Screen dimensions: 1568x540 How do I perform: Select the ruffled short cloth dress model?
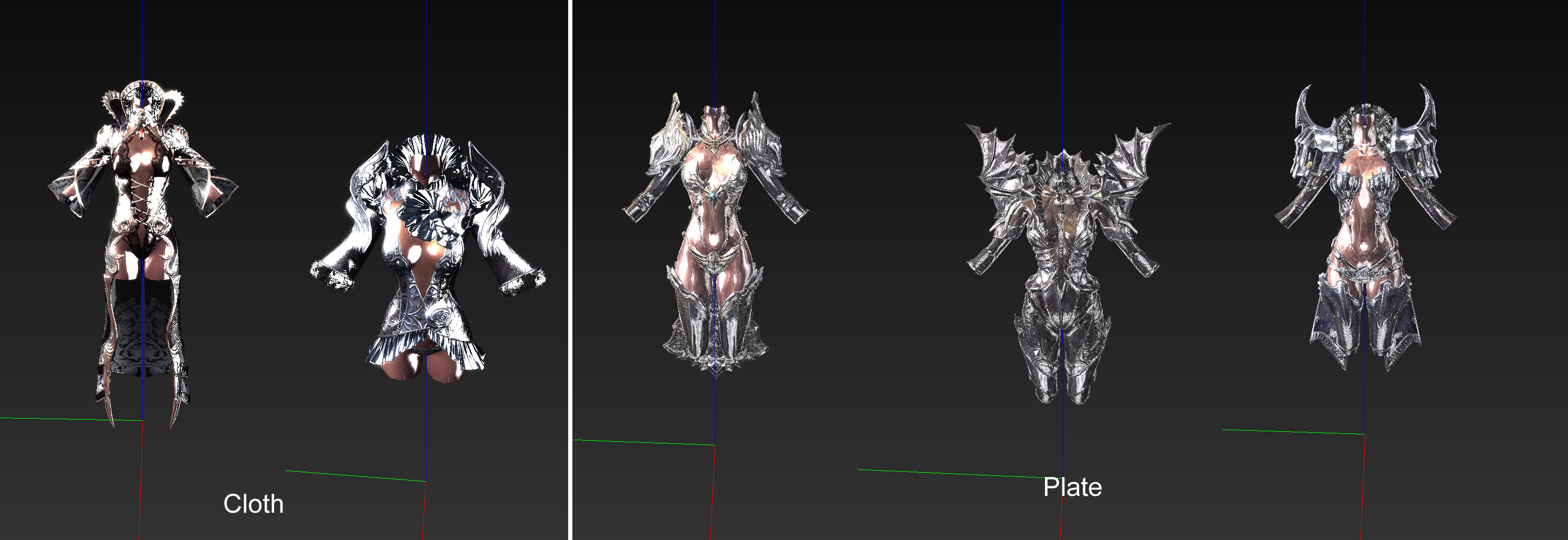(427, 259)
